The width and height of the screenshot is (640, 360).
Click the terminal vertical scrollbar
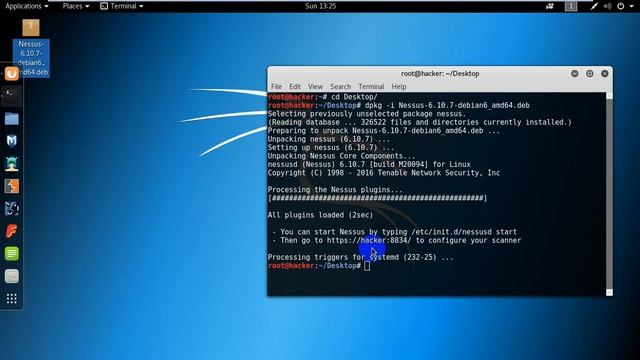(609, 194)
